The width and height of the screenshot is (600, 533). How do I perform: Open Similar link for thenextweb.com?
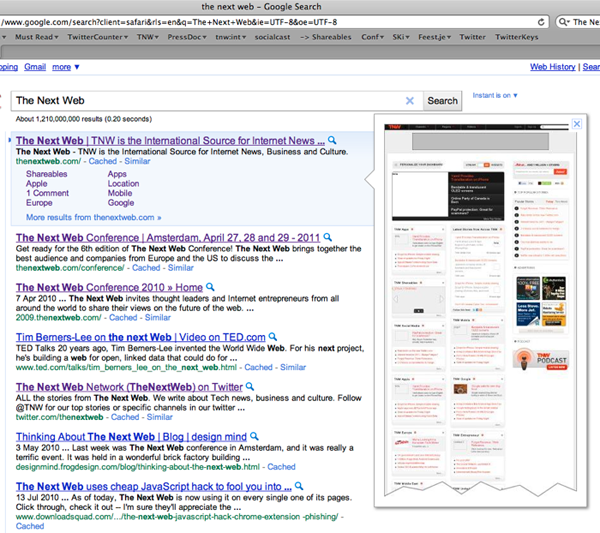(x=137, y=161)
